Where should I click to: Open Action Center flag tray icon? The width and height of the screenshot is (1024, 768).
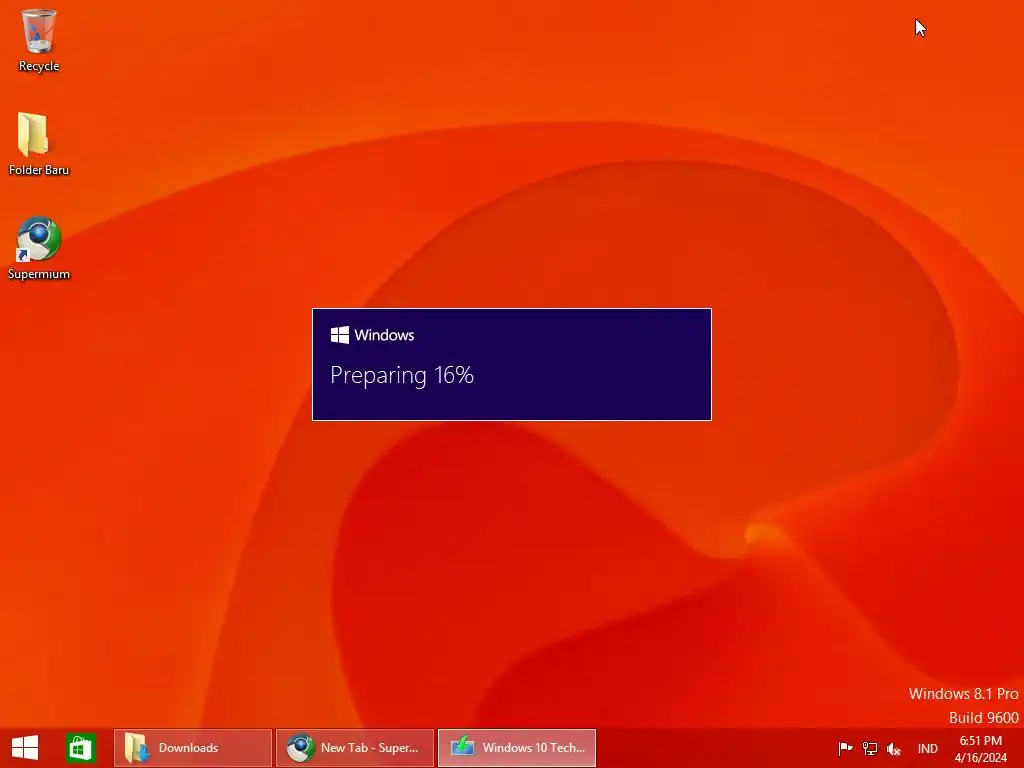[x=845, y=748]
